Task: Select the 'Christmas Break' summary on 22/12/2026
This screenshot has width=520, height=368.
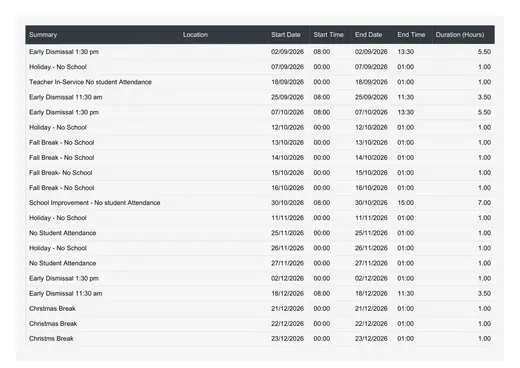Action: point(53,324)
